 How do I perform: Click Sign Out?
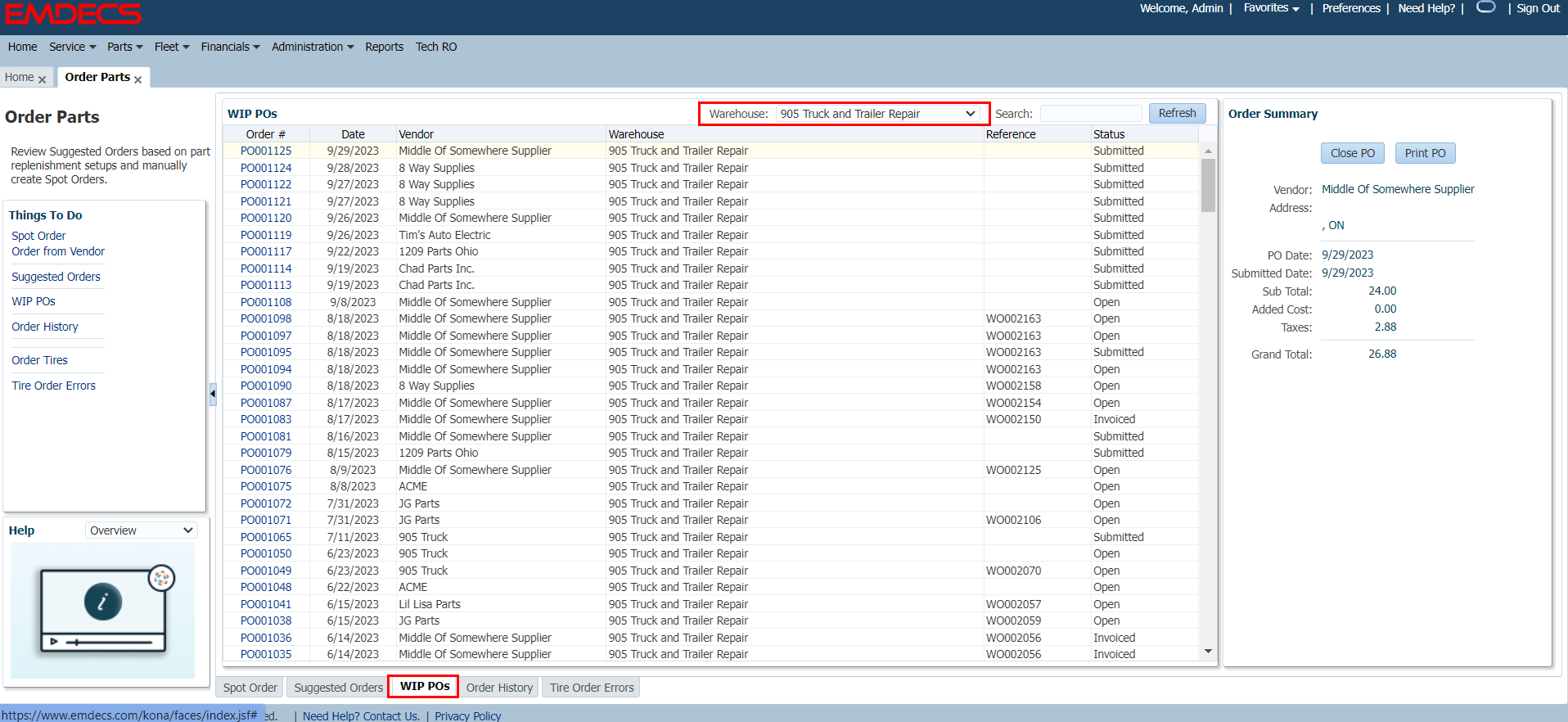point(1538,8)
